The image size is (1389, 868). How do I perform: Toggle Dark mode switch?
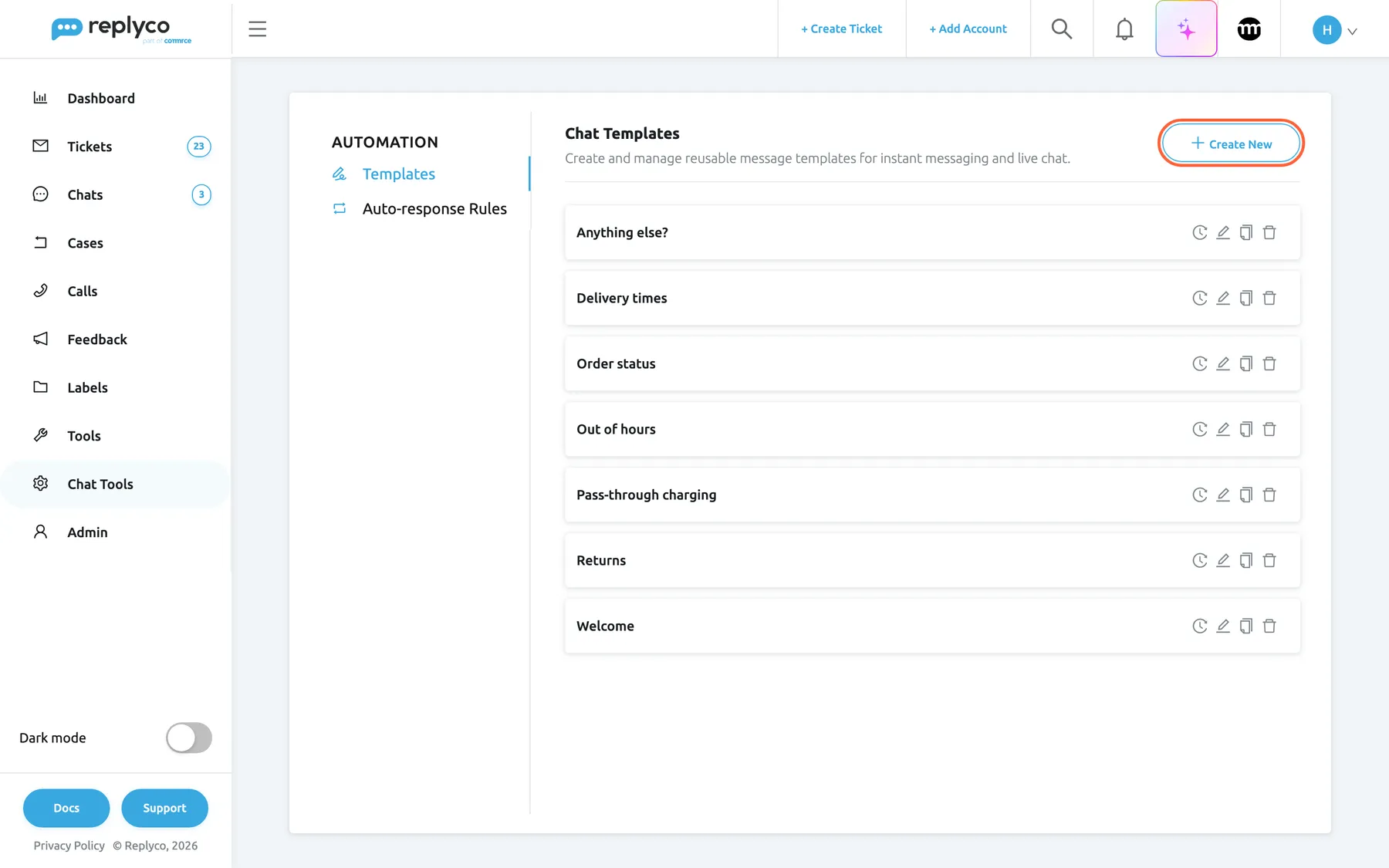click(189, 738)
